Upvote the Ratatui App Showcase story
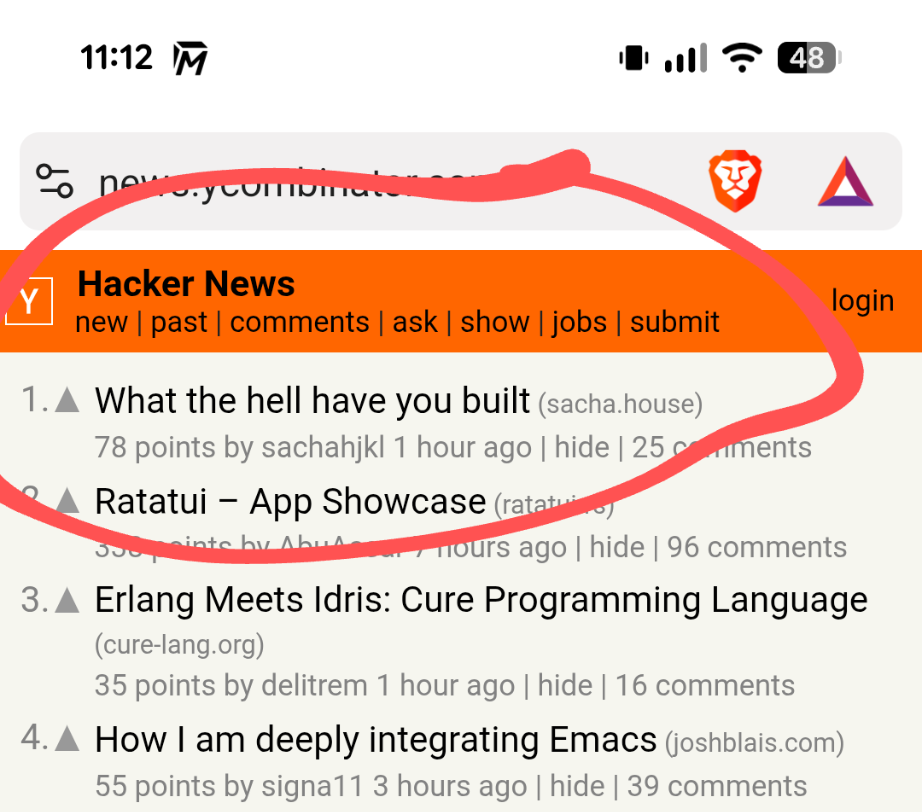Image resolution: width=922 pixels, height=812 pixels. (67, 501)
